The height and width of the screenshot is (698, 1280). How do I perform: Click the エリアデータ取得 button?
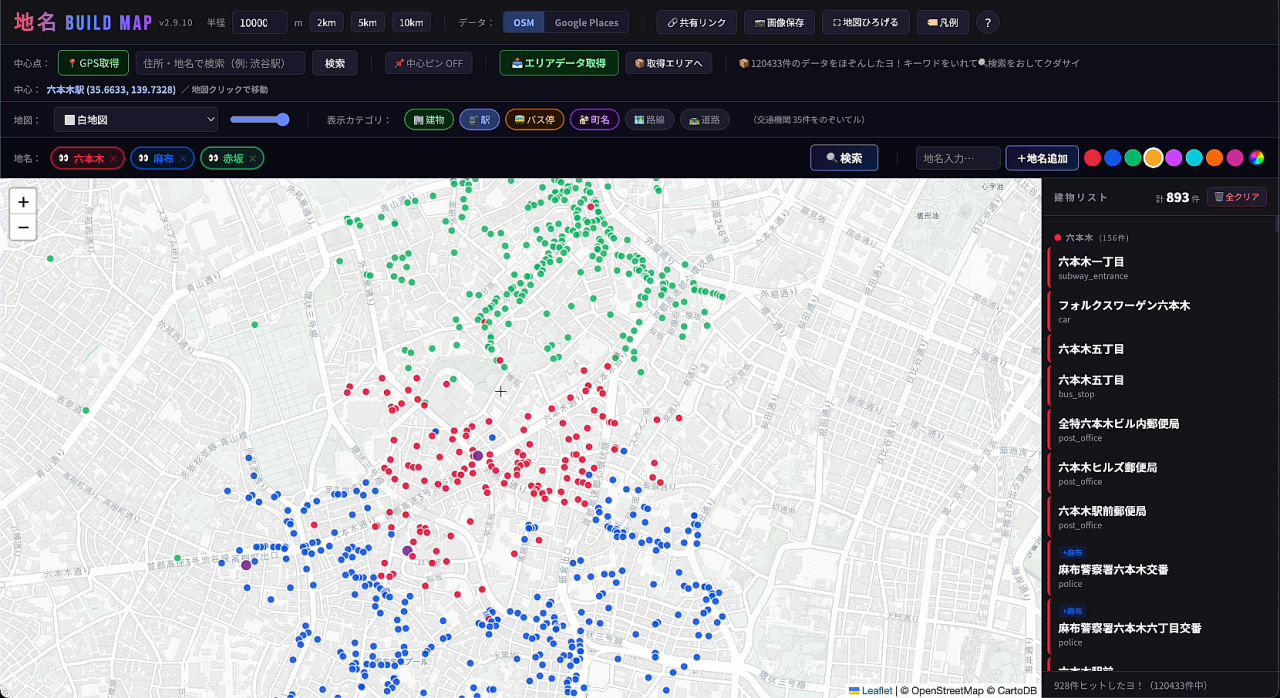[x=559, y=63]
